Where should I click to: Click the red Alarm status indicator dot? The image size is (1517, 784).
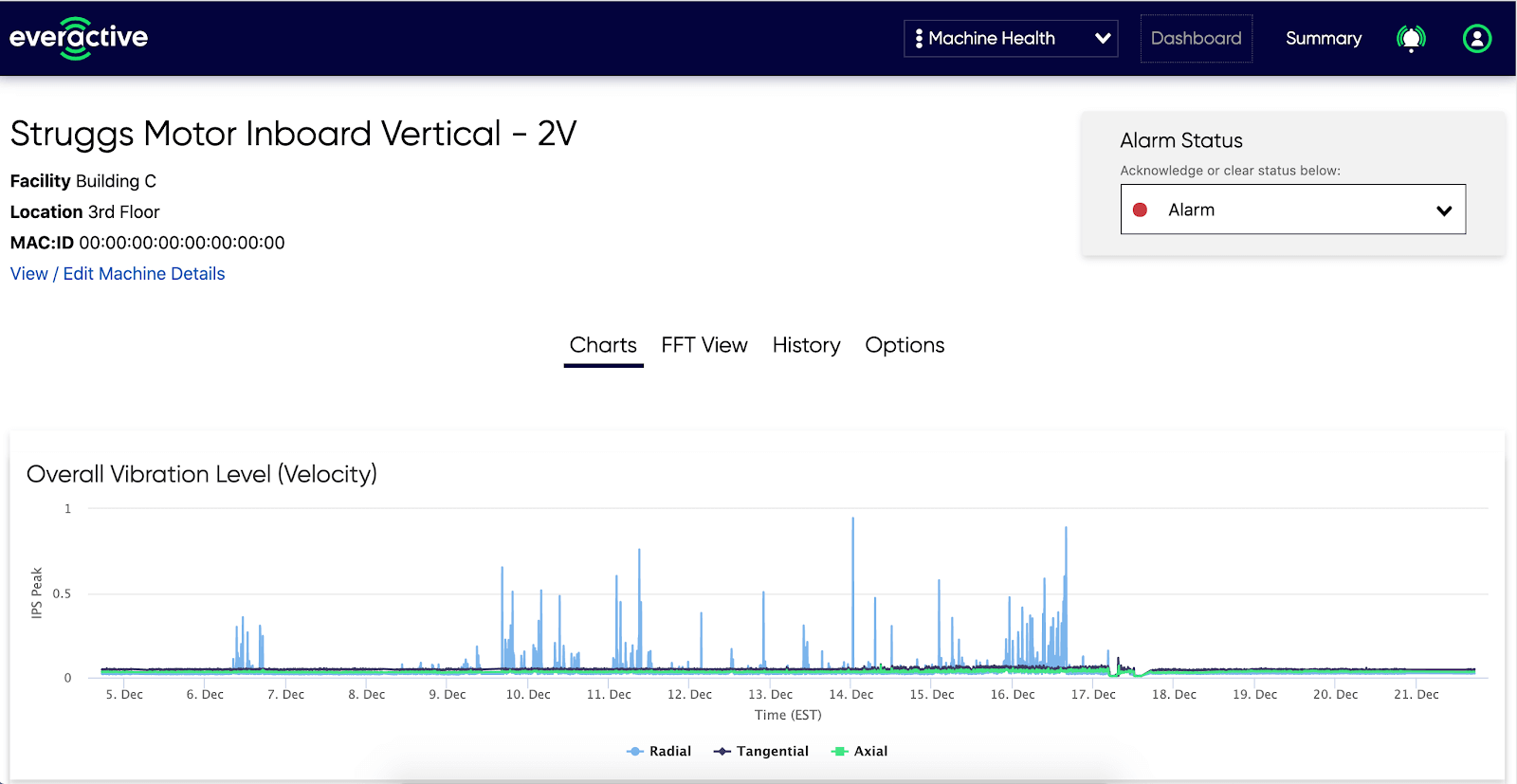pos(1141,210)
